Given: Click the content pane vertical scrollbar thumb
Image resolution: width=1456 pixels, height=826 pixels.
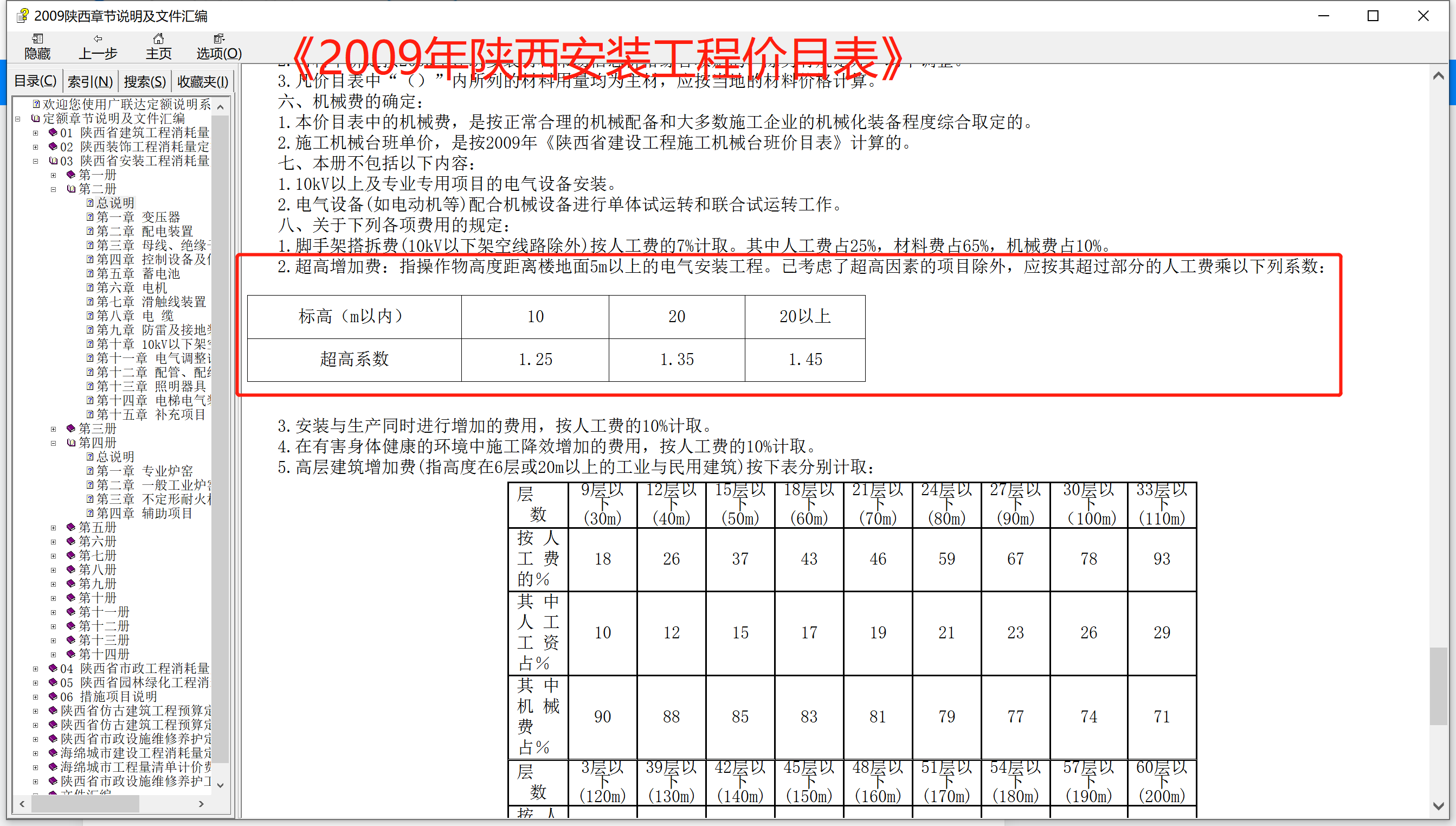Looking at the screenshot, I should [x=1439, y=687].
